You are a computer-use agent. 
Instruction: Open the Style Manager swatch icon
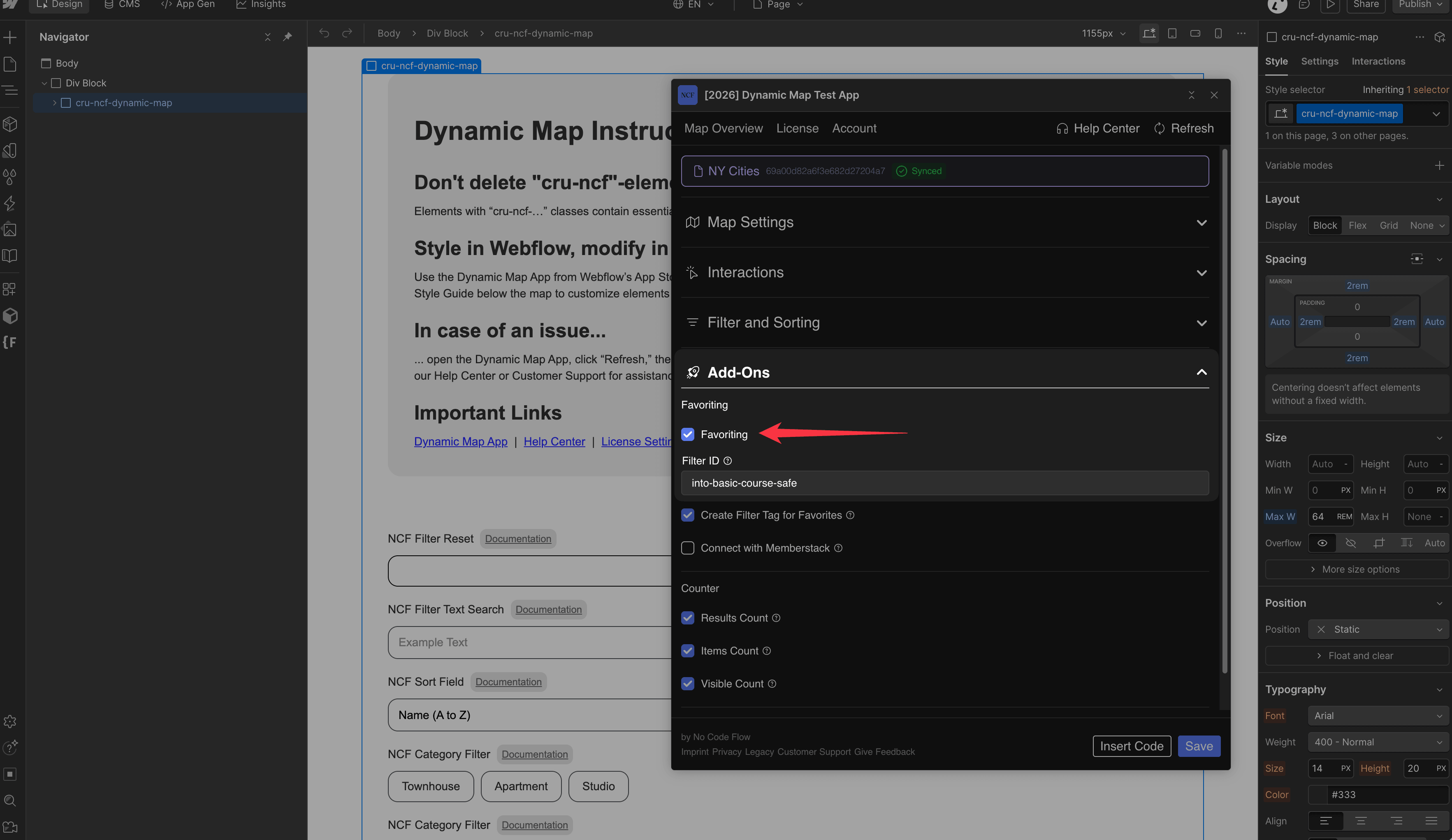pos(10,151)
